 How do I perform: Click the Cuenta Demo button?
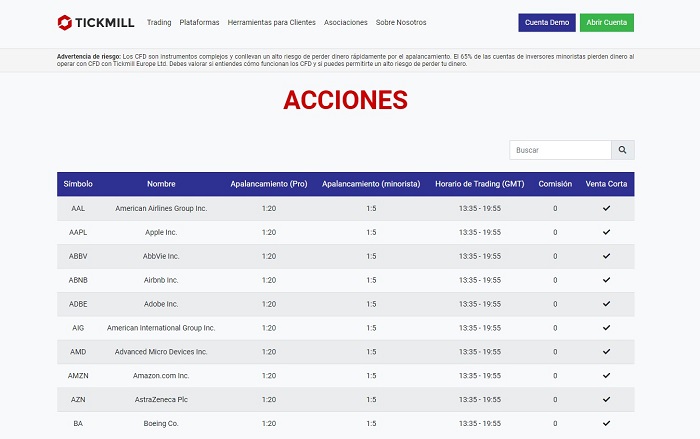click(x=547, y=22)
